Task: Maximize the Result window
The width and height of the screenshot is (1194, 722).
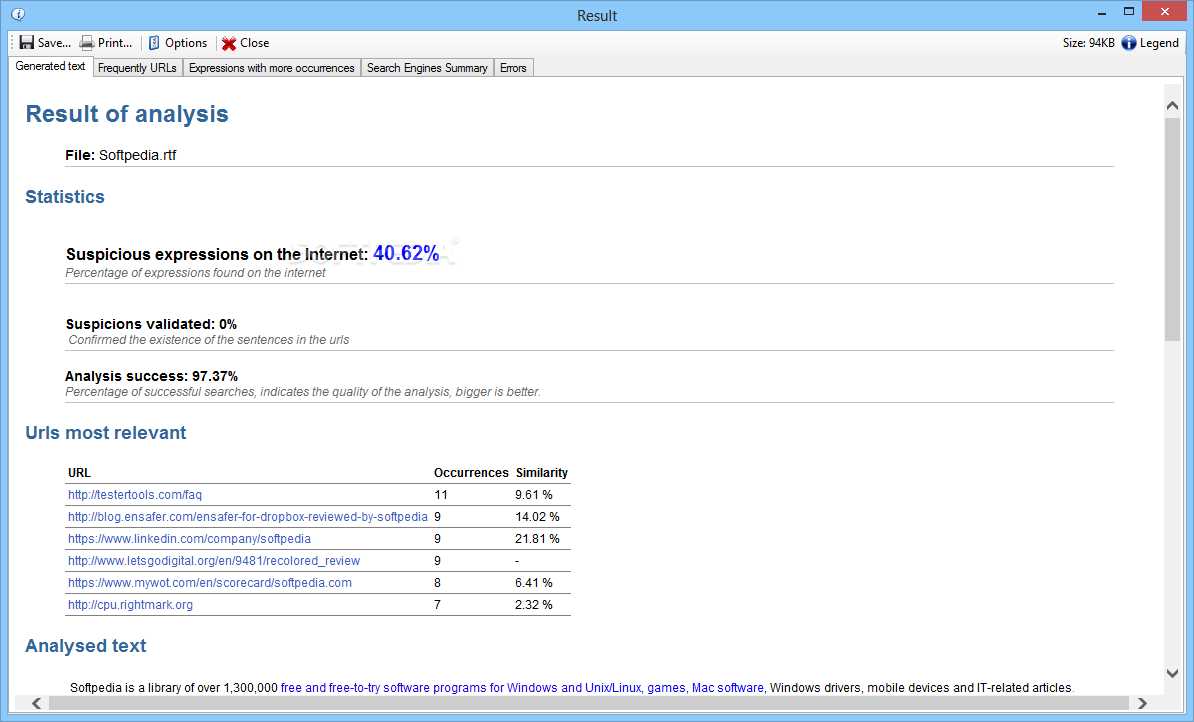Action: point(1129,11)
